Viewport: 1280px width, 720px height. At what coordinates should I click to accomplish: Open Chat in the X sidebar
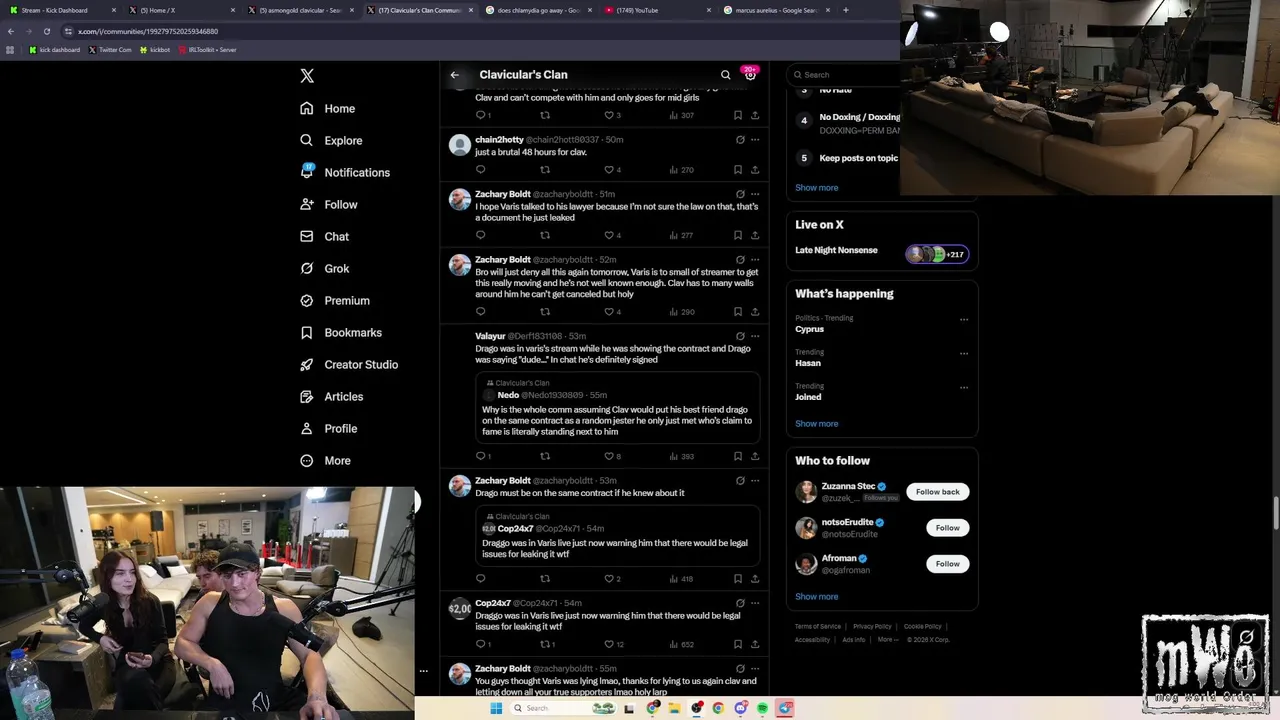pyautogui.click(x=324, y=236)
